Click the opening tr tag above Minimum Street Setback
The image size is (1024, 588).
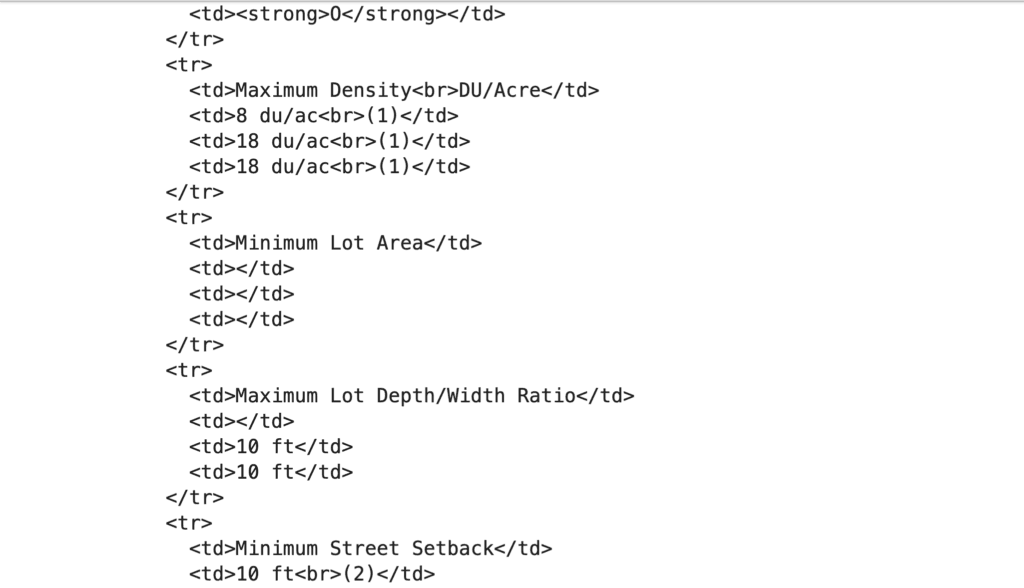click(x=189, y=523)
